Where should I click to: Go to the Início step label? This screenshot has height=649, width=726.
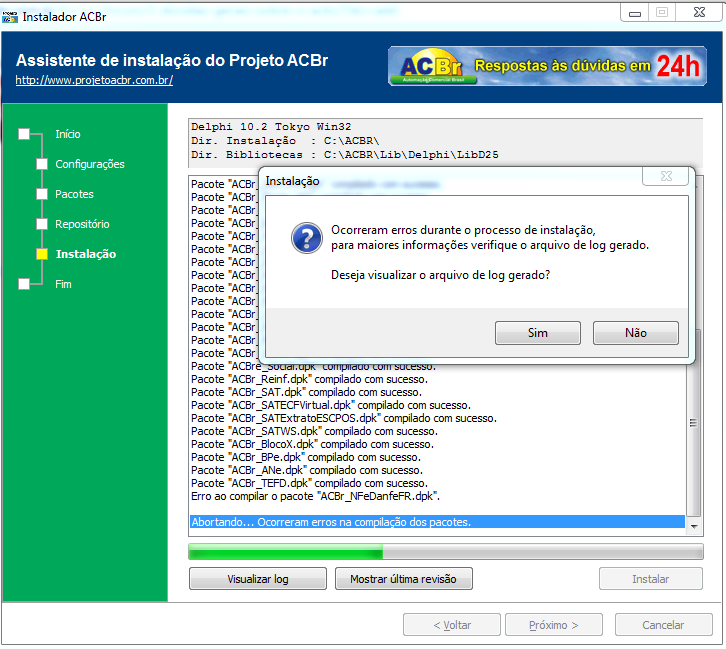tap(68, 134)
